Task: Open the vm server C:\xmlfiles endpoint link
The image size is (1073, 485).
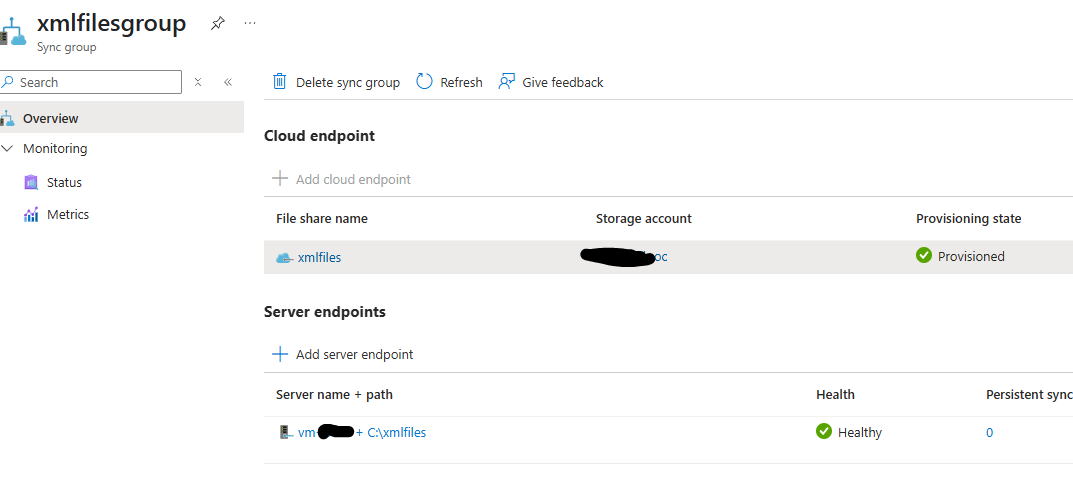Action: [362, 432]
